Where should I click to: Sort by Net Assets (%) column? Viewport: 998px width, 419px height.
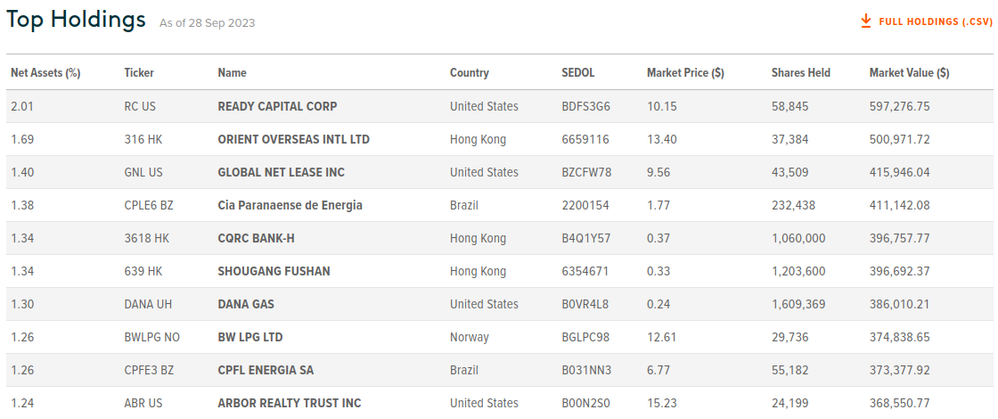pos(45,73)
